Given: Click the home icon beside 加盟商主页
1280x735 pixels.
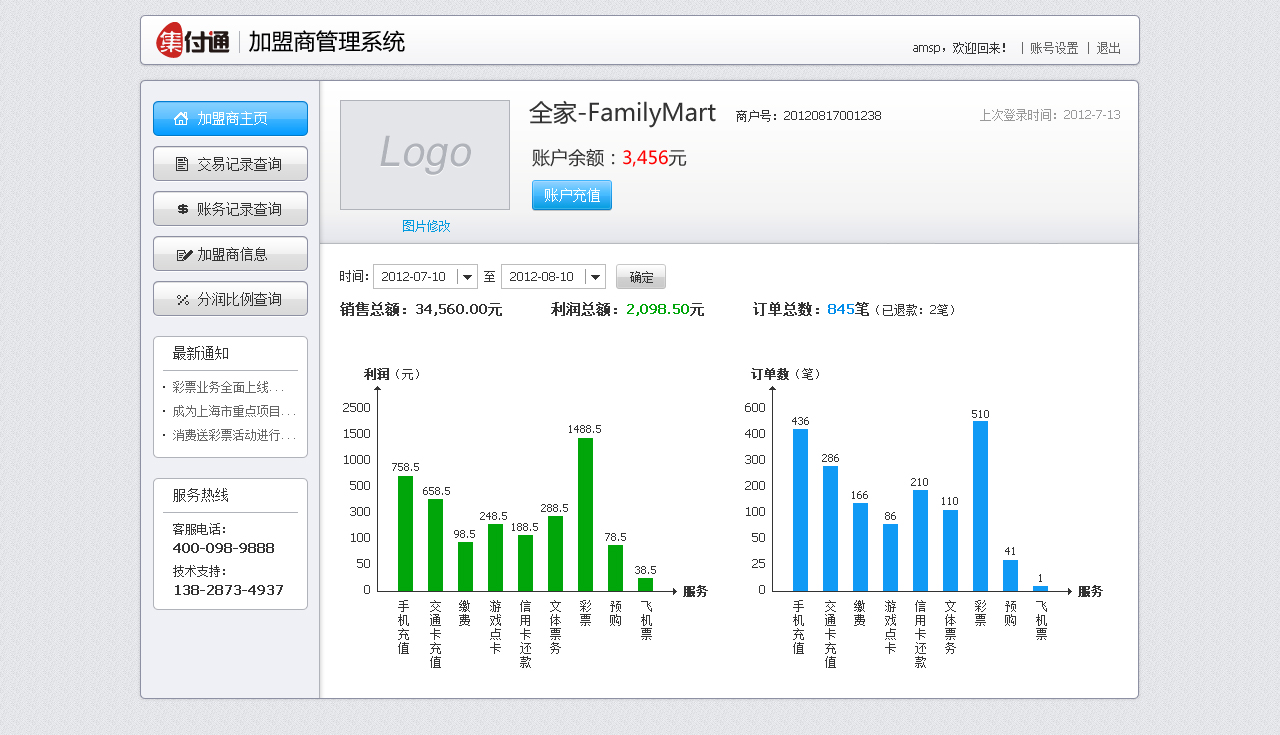Looking at the screenshot, I should coord(181,118).
